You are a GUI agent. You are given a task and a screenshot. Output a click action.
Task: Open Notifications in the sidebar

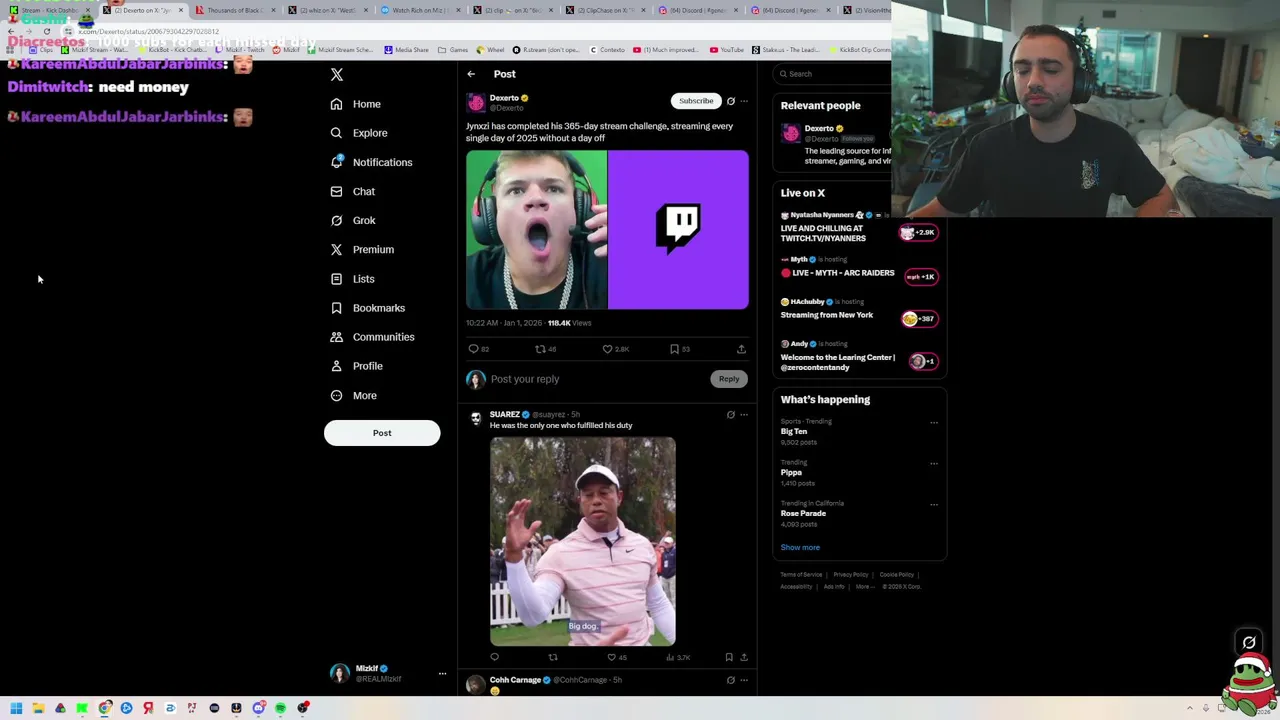coord(371,162)
